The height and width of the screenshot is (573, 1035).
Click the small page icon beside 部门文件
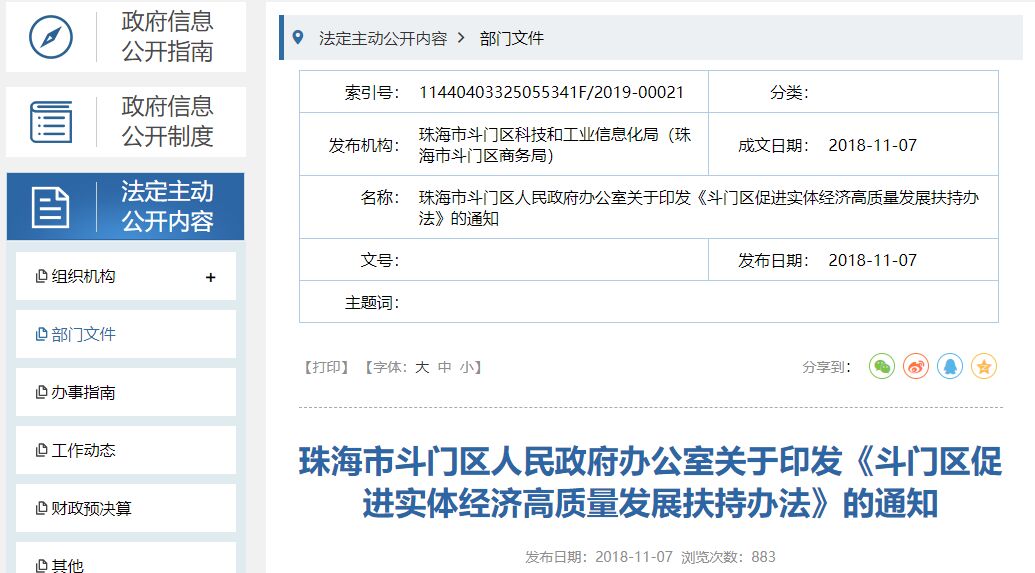click(41, 334)
